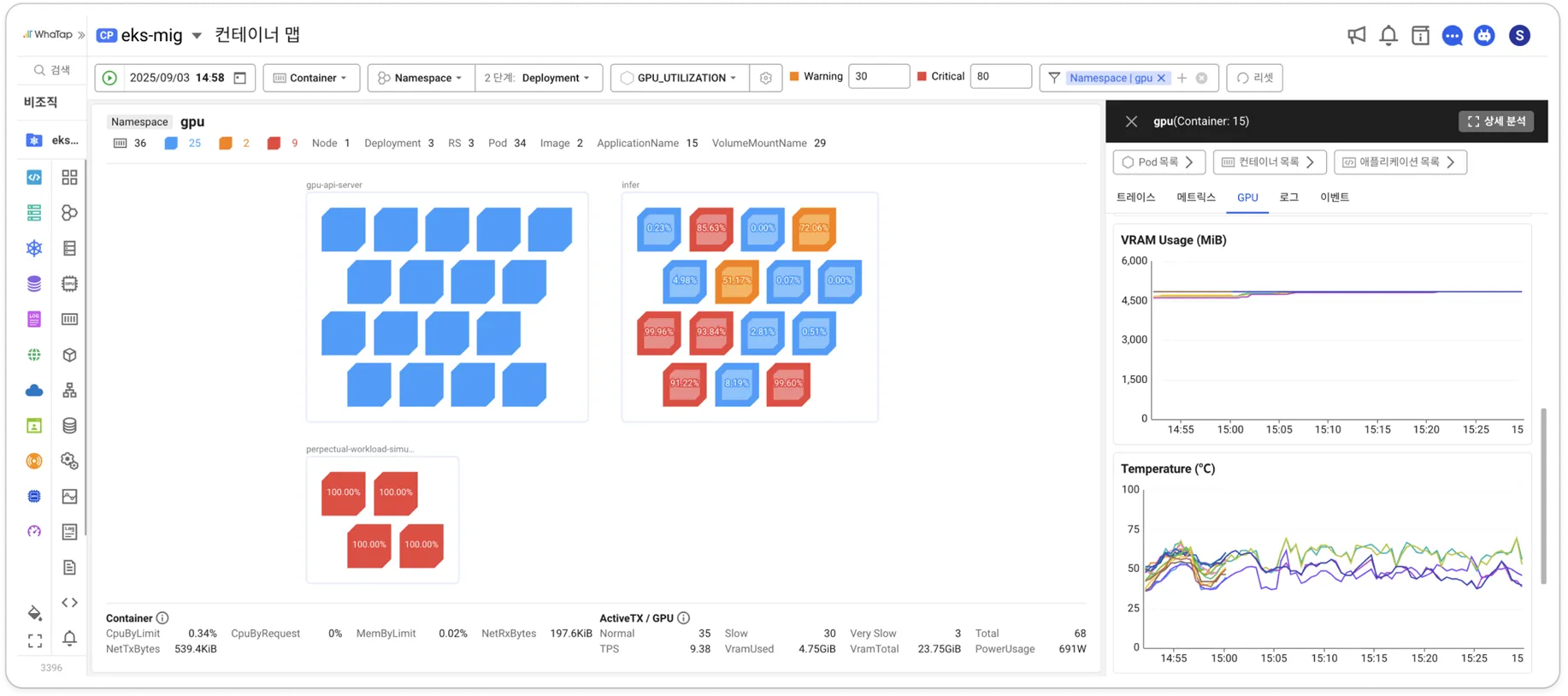1568x696 pixels.
Task: Open the gears settings icon in submenu
Action: pyautogui.click(x=69, y=461)
